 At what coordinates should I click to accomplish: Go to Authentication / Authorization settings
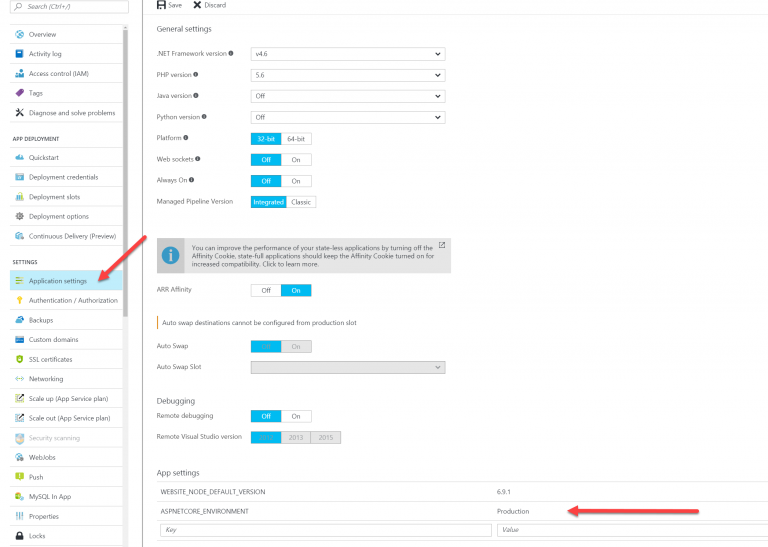pos(73,300)
